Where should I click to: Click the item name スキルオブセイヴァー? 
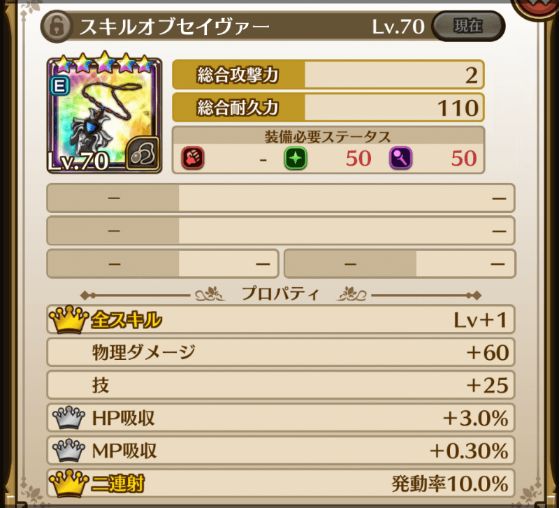tap(174, 27)
